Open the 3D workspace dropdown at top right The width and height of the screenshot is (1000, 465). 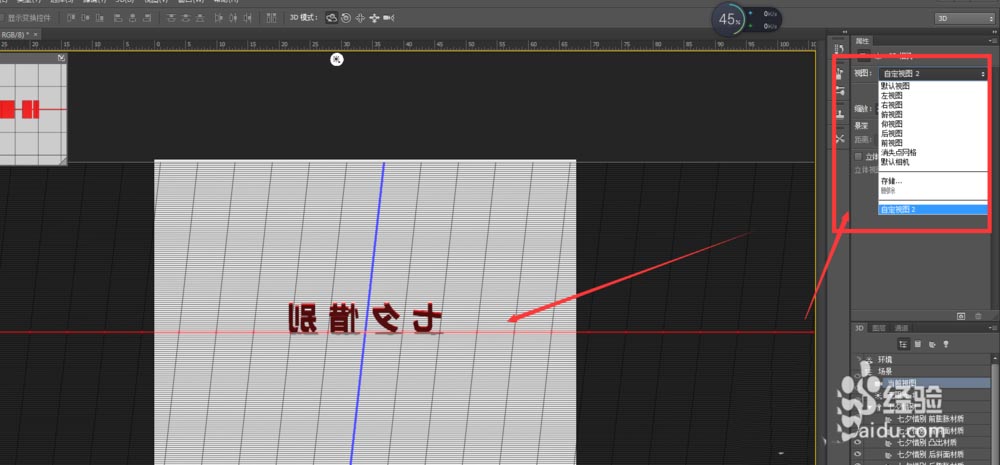tap(964, 18)
